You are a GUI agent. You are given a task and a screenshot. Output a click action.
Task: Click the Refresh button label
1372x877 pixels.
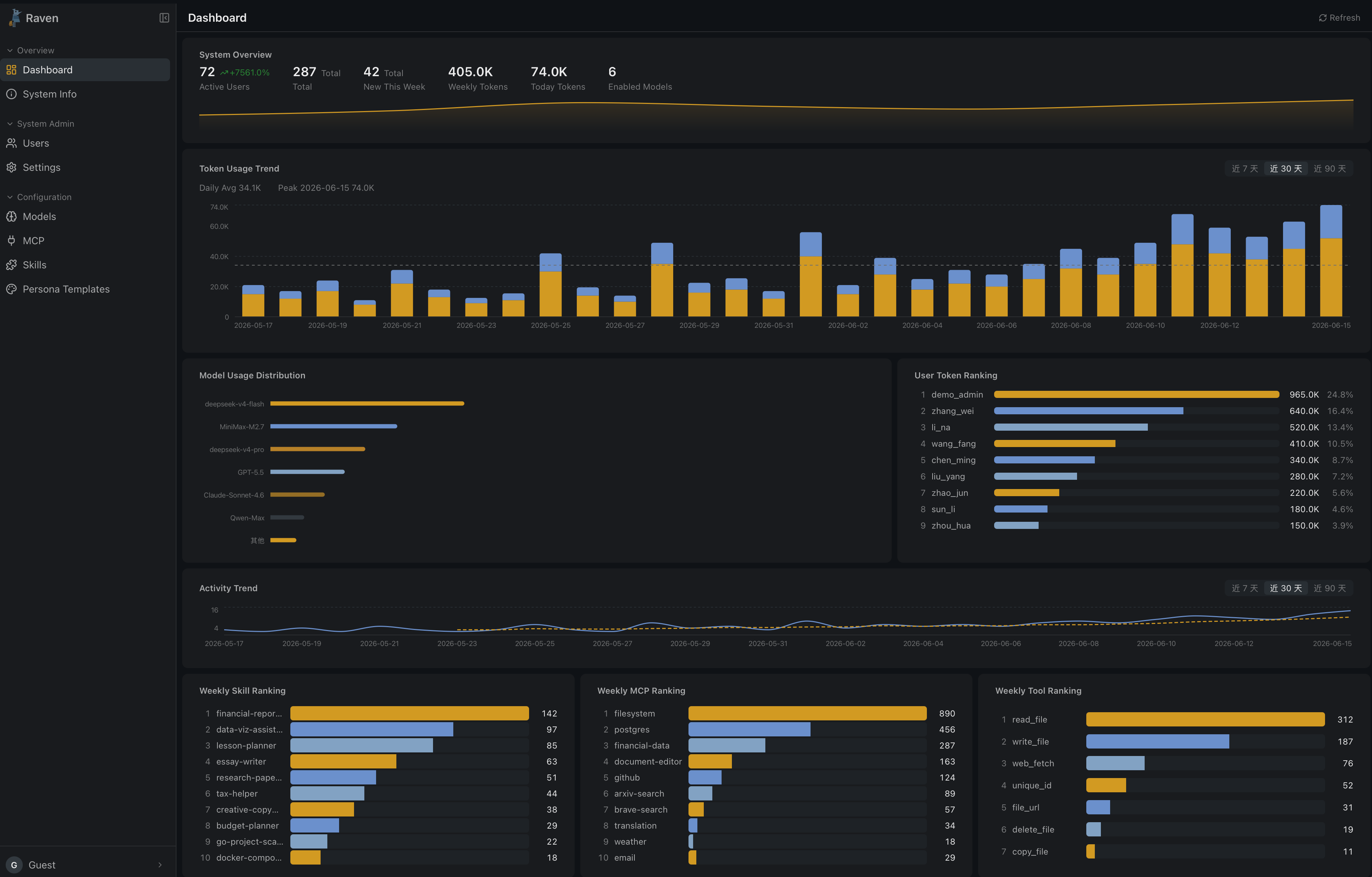click(x=1345, y=18)
